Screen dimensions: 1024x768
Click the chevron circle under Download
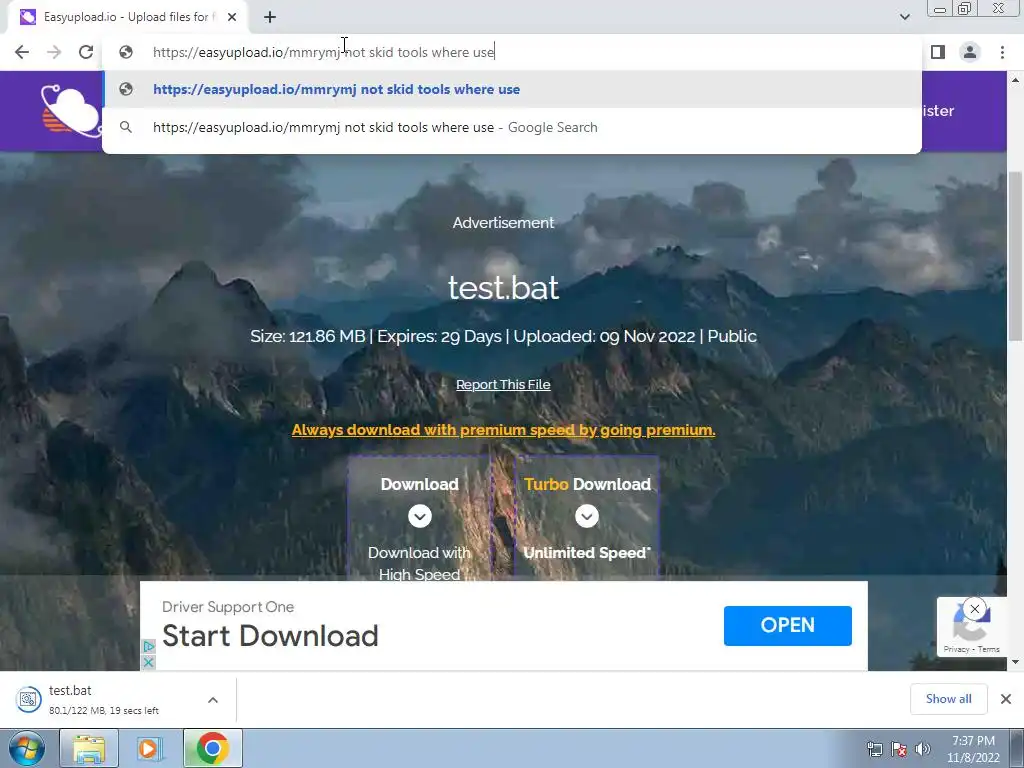pyautogui.click(x=420, y=517)
